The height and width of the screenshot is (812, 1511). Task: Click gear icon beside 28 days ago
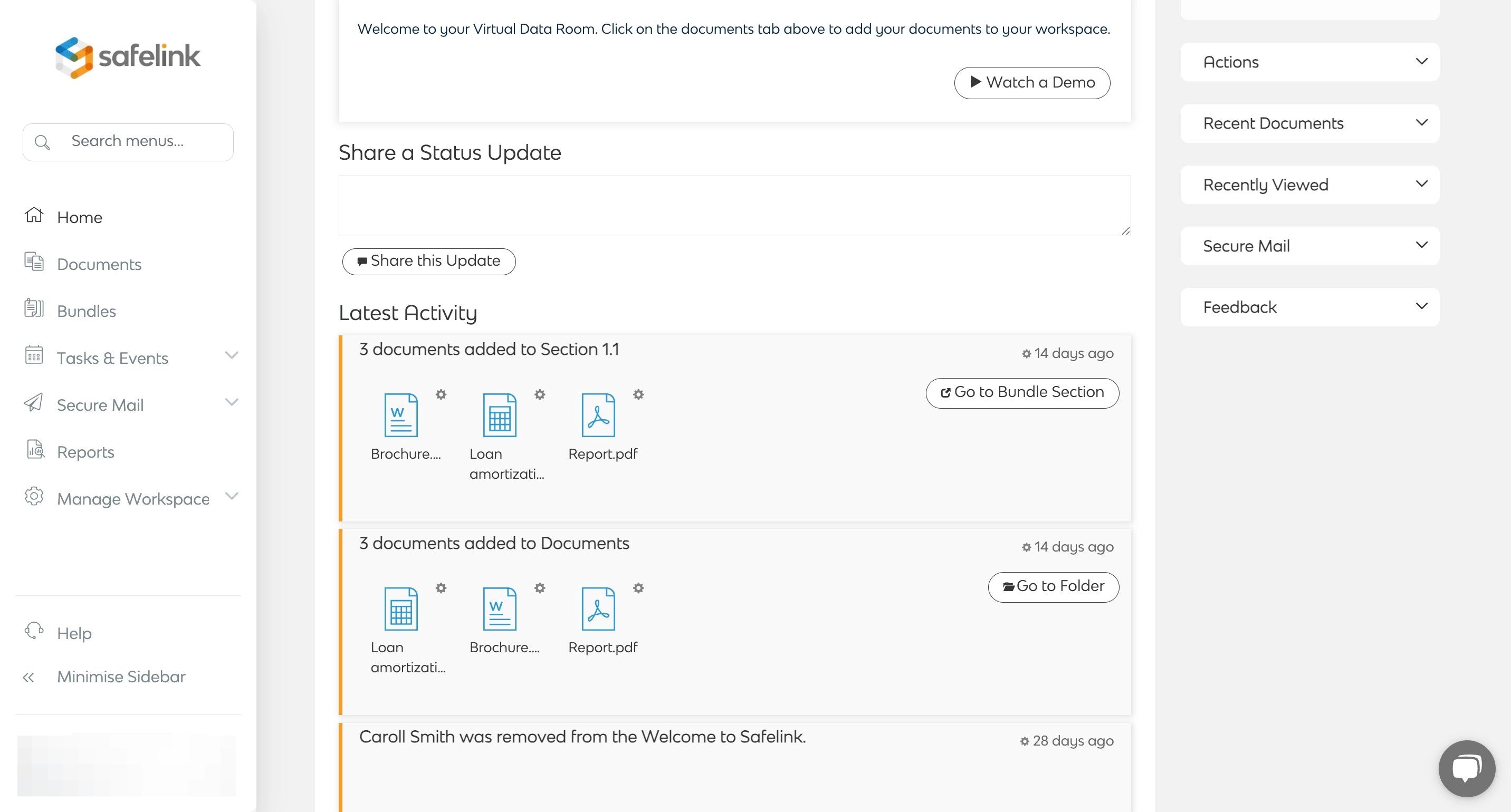pyautogui.click(x=1024, y=741)
